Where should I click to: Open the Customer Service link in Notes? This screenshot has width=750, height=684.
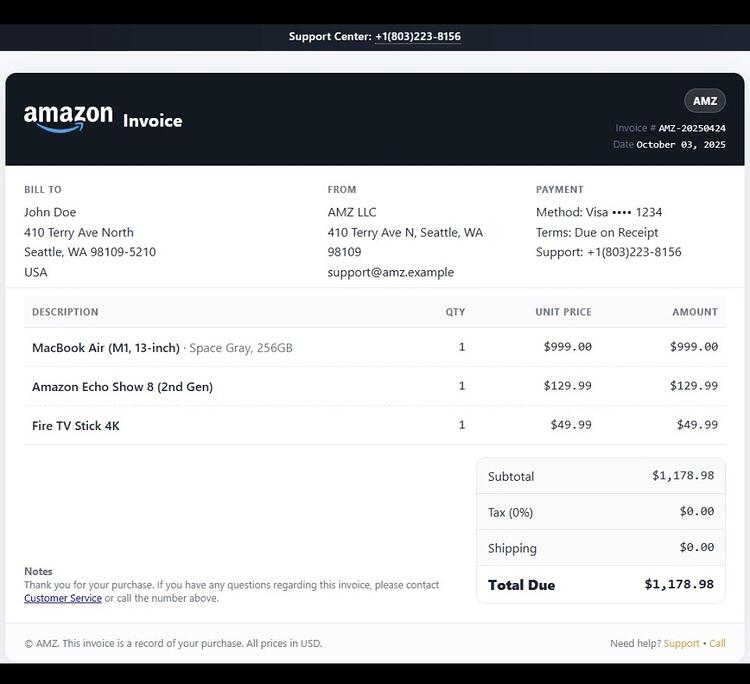tap(63, 598)
